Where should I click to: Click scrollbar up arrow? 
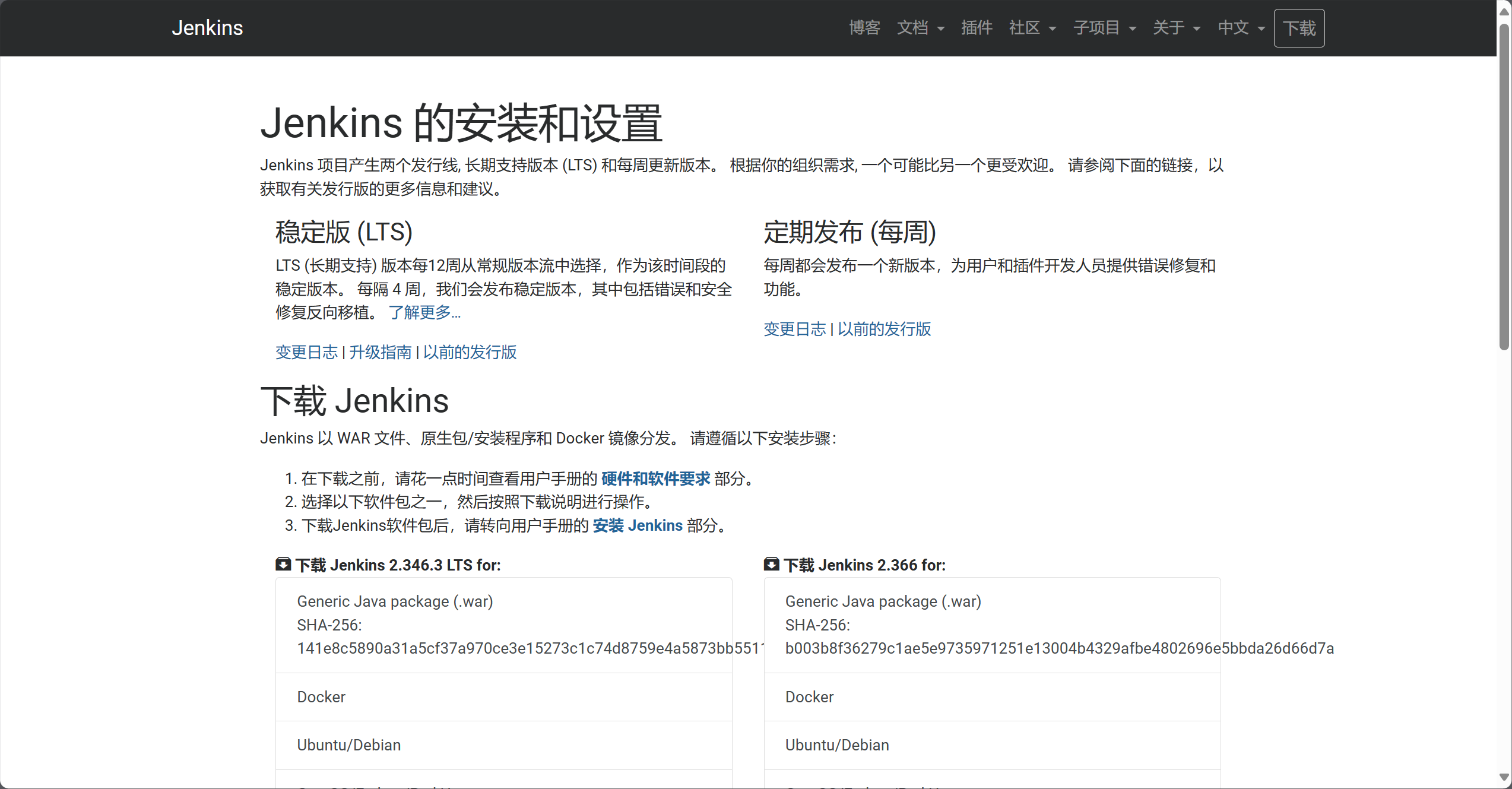[1504, 12]
